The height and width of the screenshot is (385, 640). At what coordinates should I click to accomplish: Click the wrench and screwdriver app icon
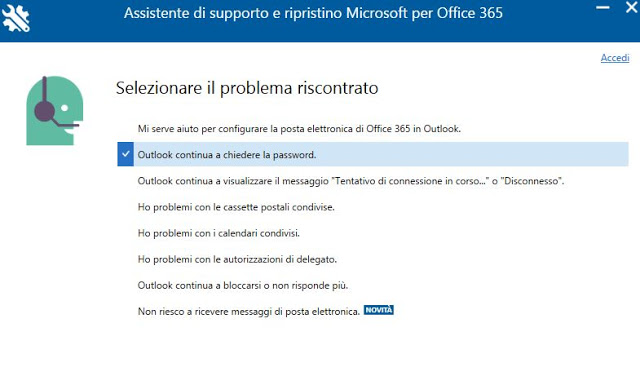16,18
